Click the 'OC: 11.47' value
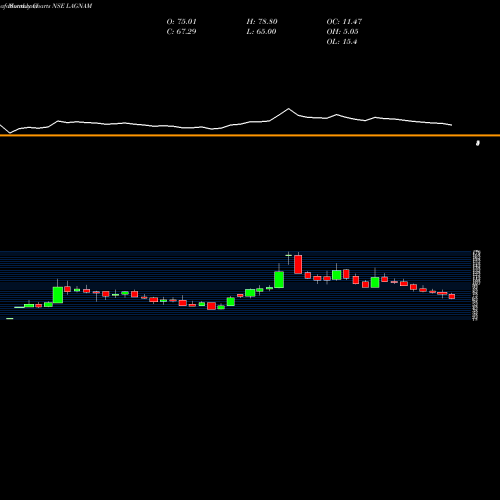 344,22
